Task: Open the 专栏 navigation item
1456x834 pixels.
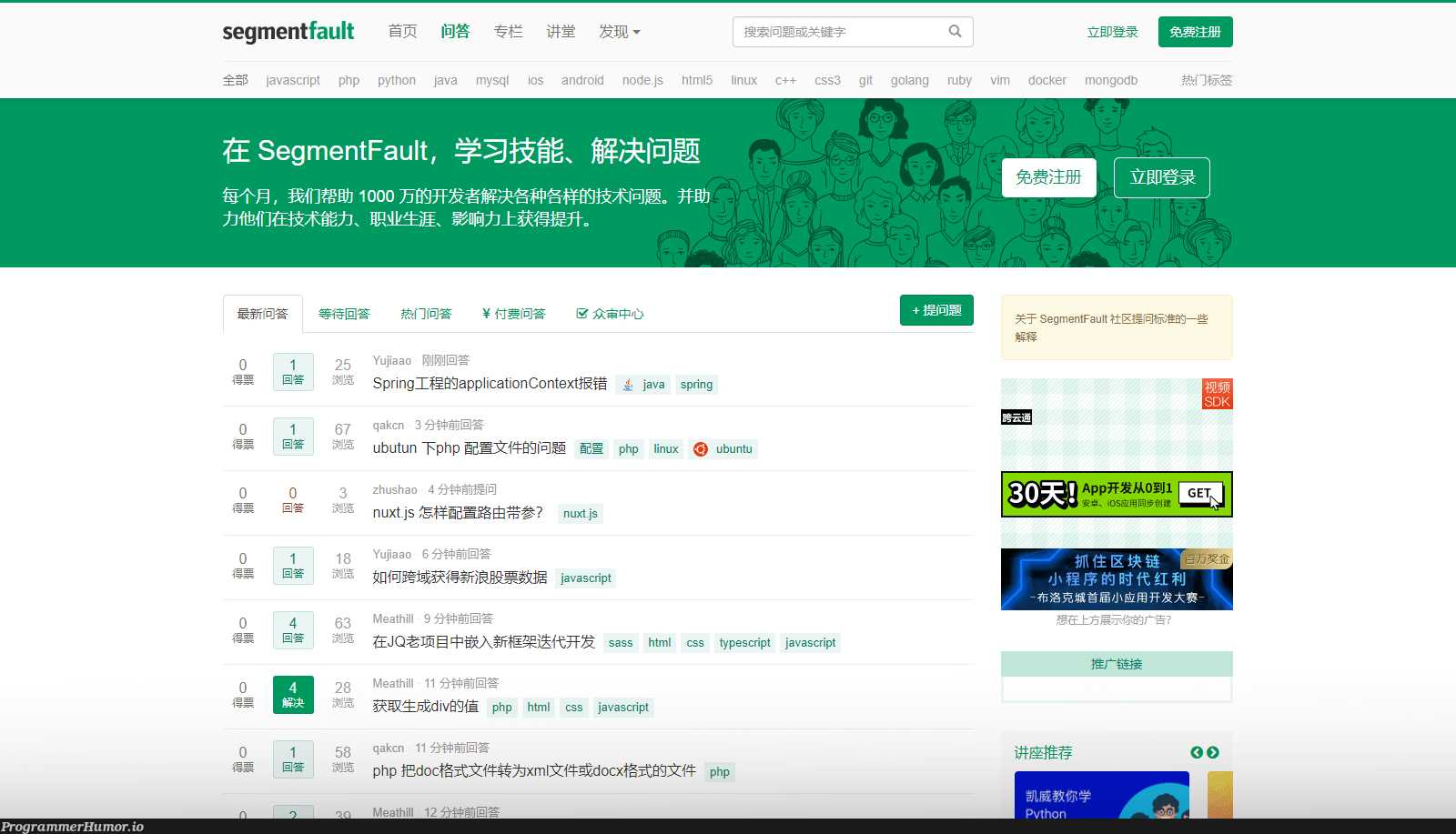Action: 508,32
